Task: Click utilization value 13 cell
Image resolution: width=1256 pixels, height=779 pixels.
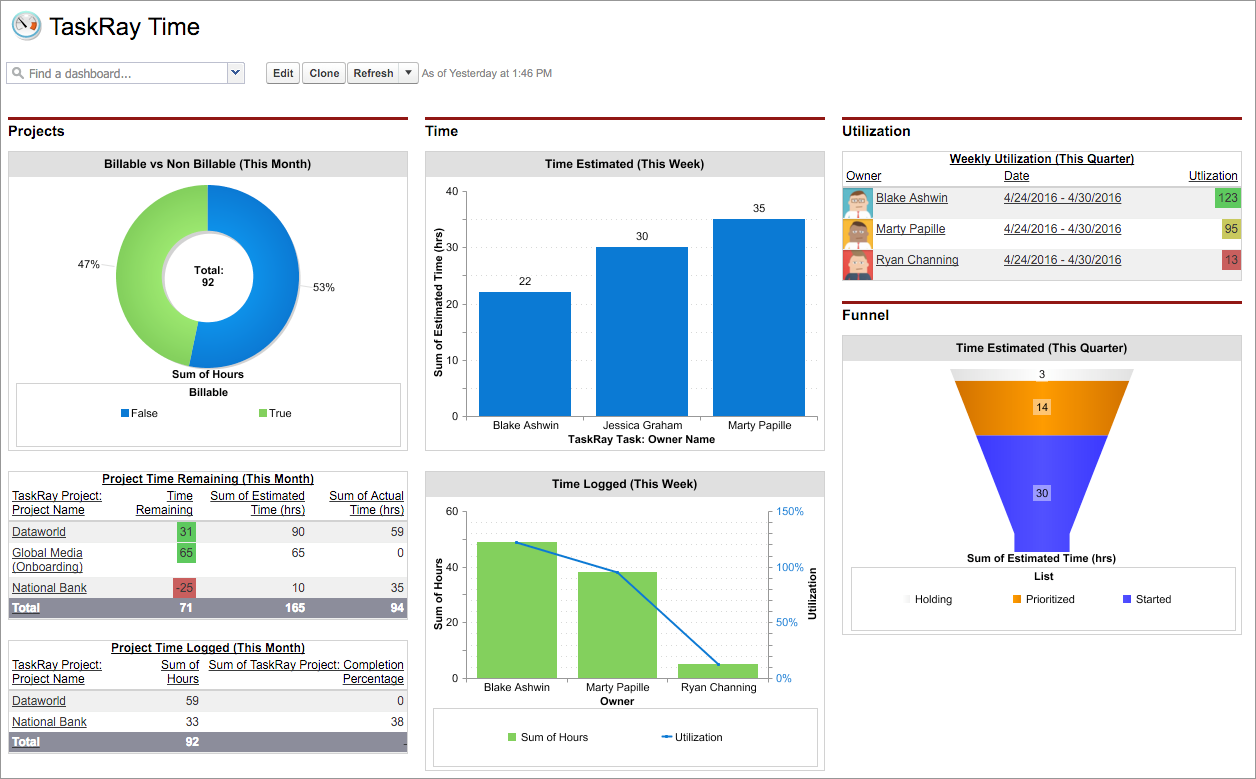Action: (1231, 260)
